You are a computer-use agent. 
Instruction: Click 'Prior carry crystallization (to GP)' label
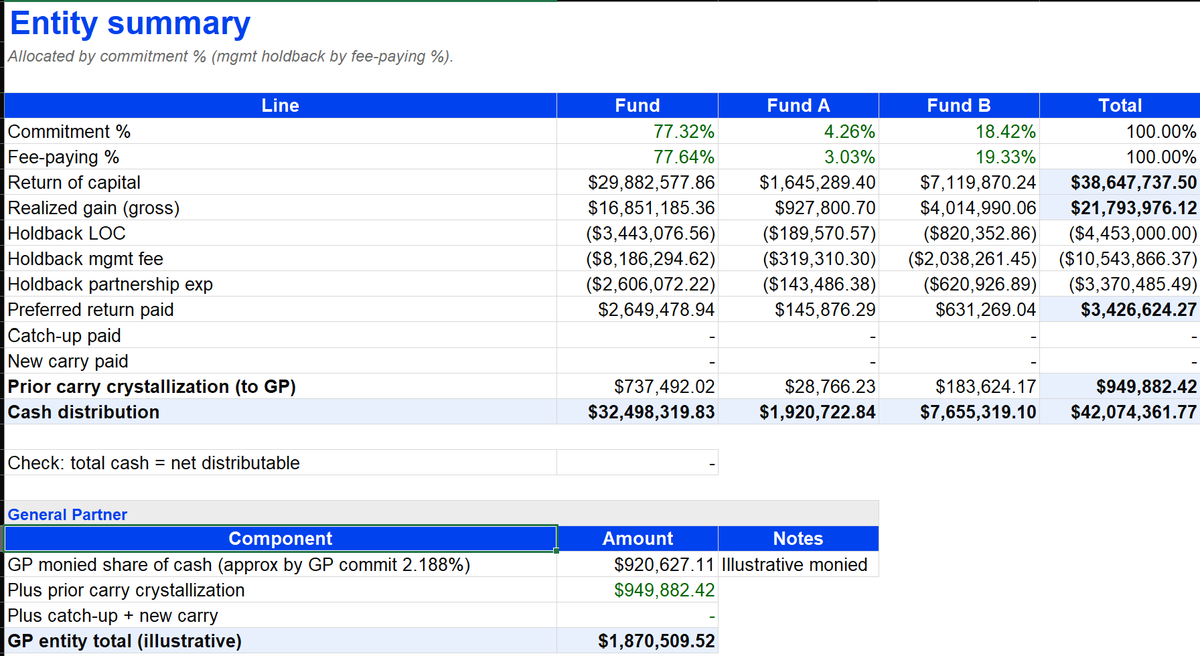(152, 387)
